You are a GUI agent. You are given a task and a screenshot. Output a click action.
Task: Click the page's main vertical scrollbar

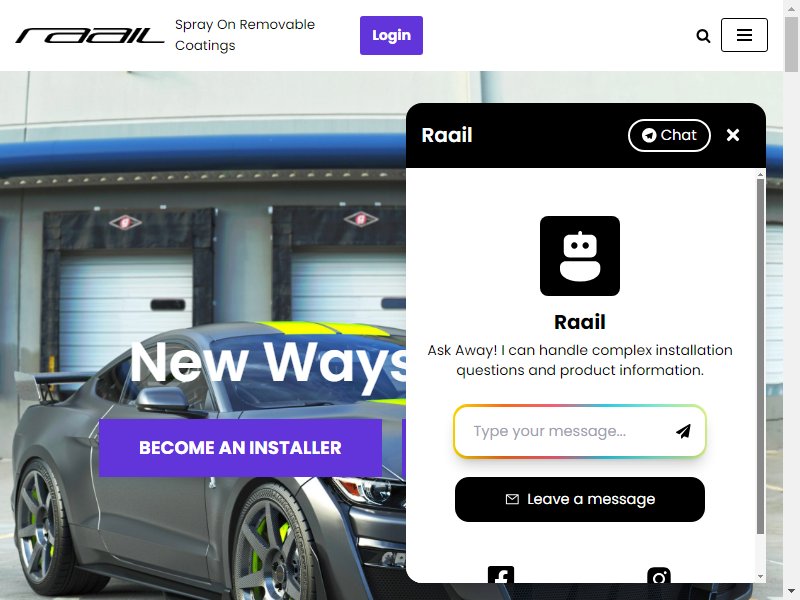[x=791, y=300]
